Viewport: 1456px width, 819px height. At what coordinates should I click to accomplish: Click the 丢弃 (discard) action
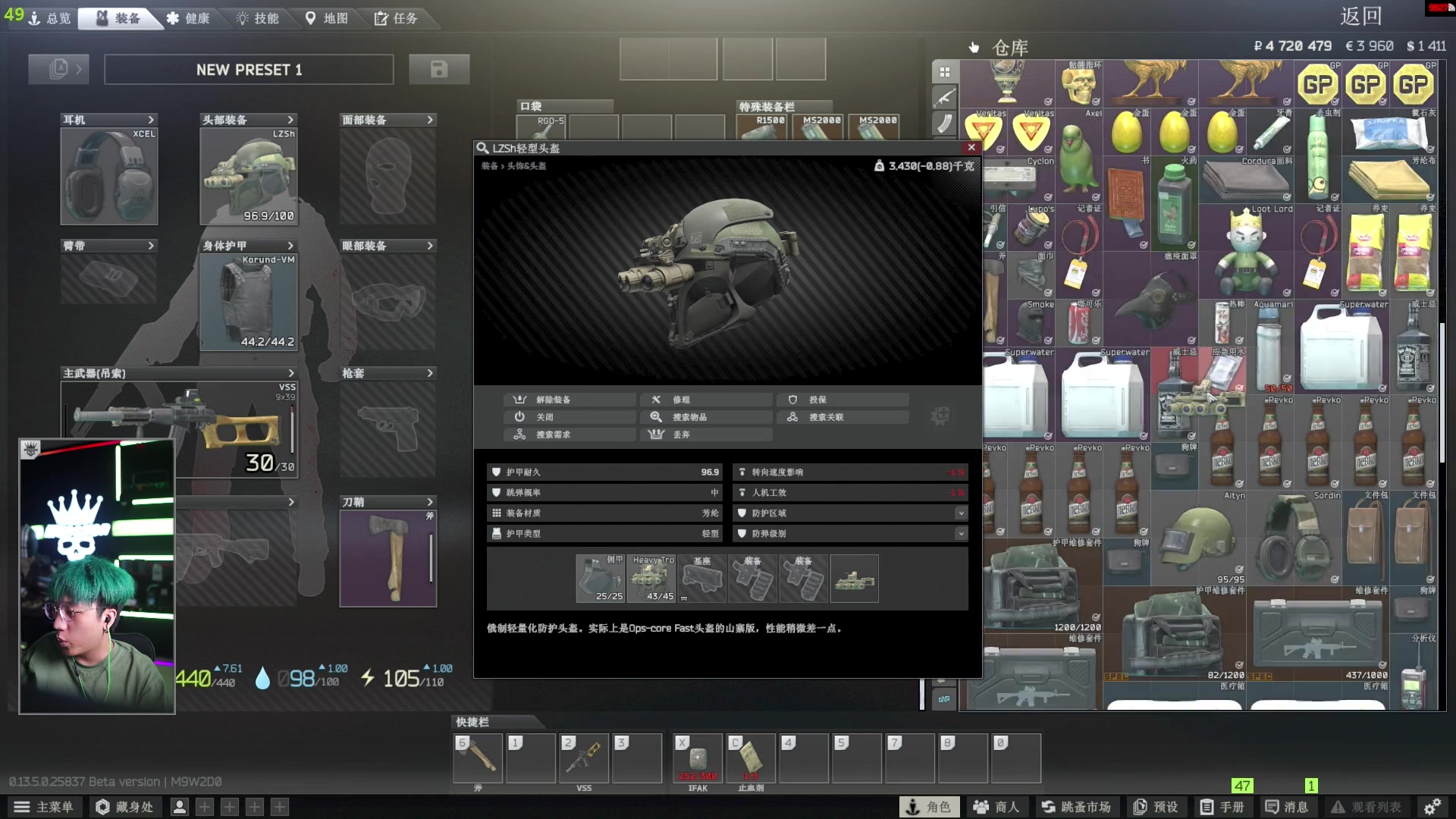[x=705, y=435]
